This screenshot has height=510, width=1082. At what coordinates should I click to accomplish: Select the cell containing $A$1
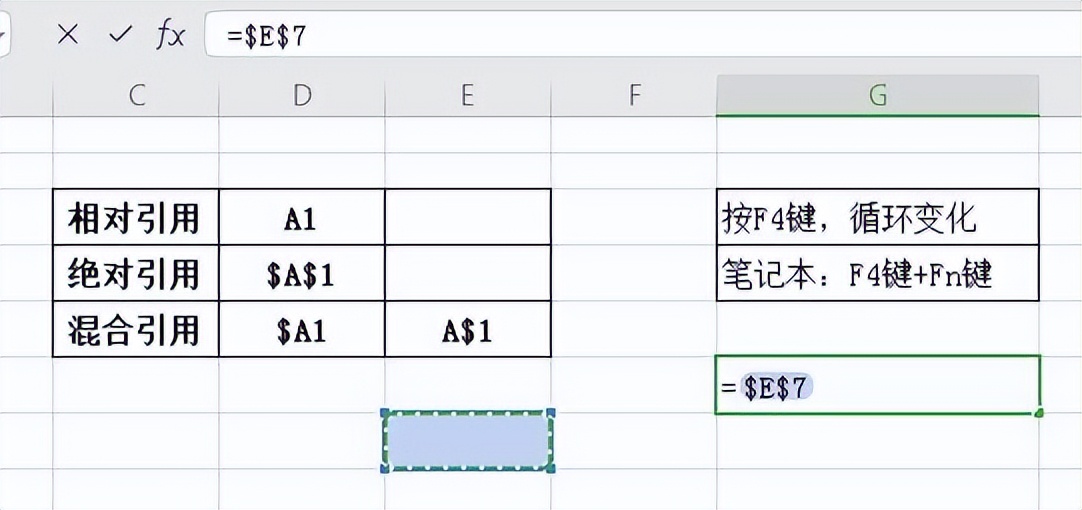(302, 273)
